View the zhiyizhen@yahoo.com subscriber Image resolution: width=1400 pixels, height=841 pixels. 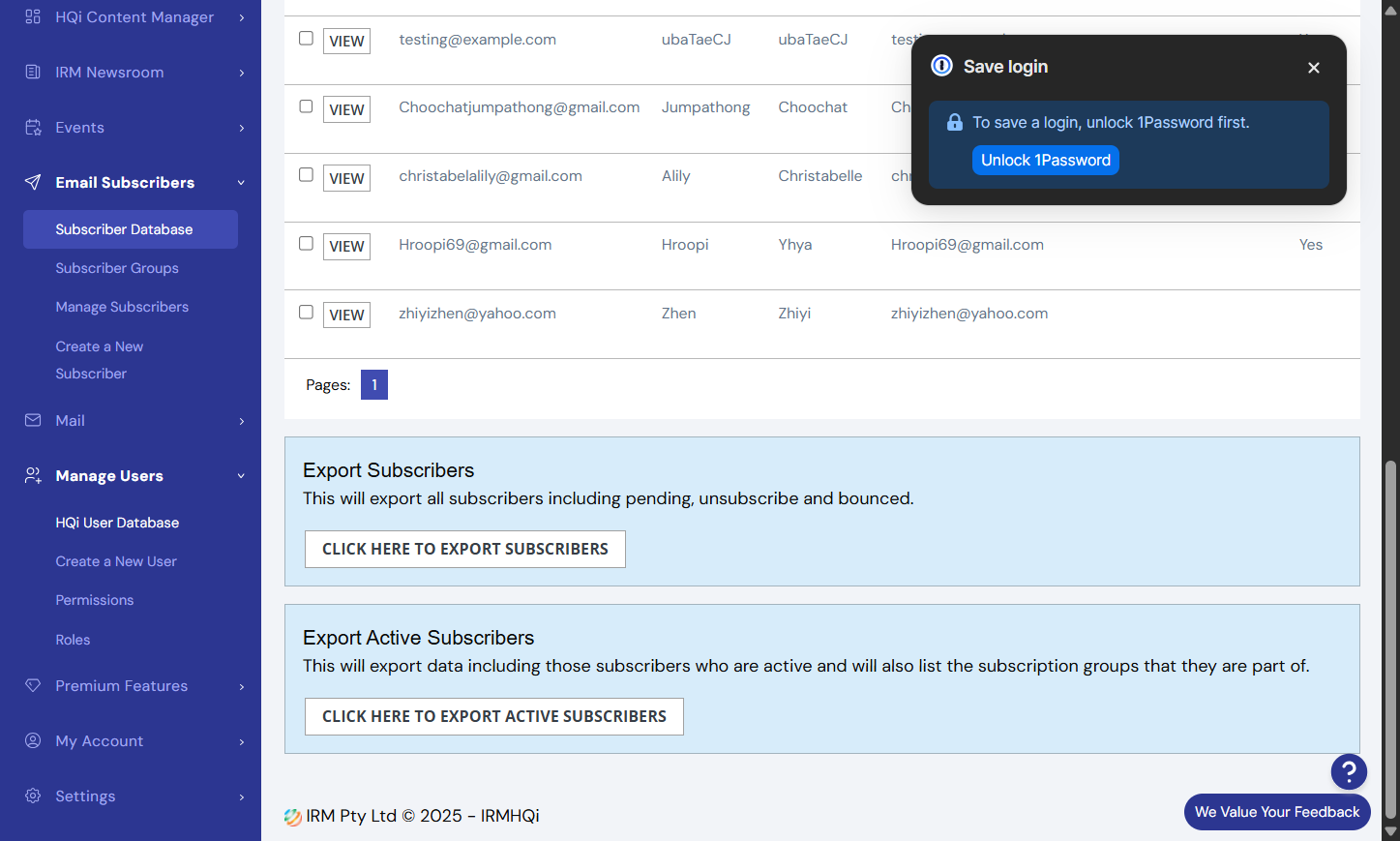[346, 315]
